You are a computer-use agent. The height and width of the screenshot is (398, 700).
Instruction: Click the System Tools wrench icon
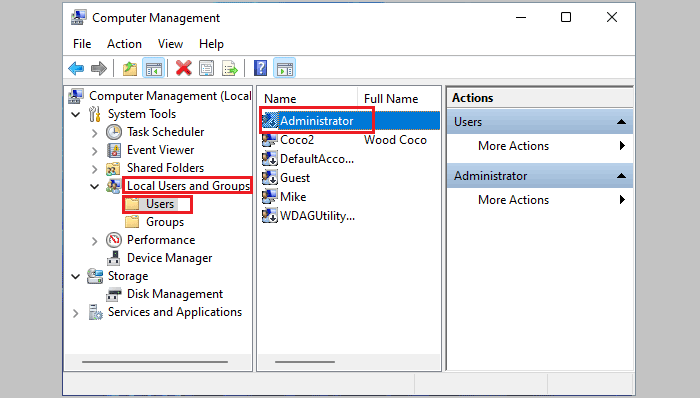click(94, 114)
